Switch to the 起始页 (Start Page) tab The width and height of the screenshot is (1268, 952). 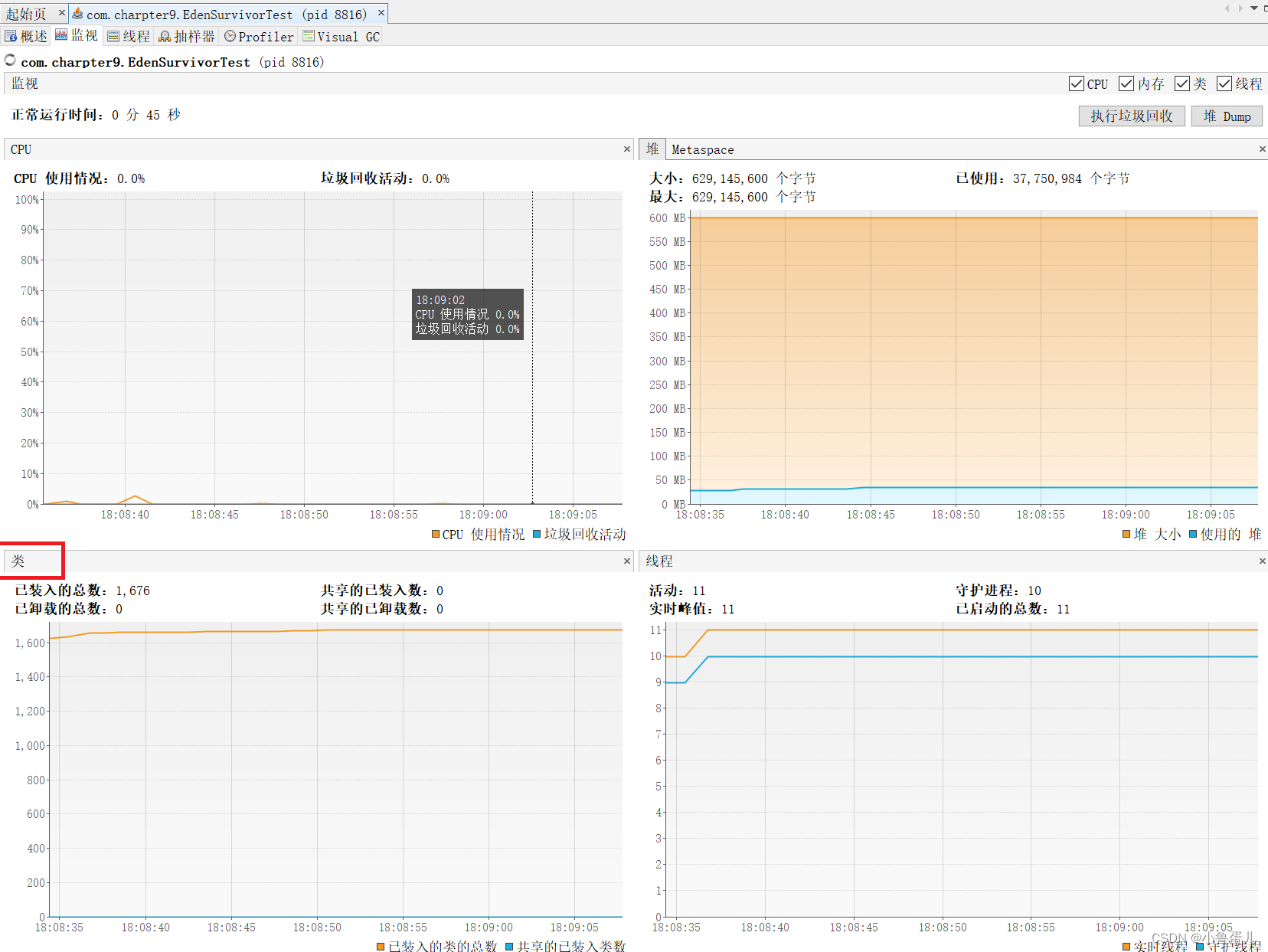25,13
